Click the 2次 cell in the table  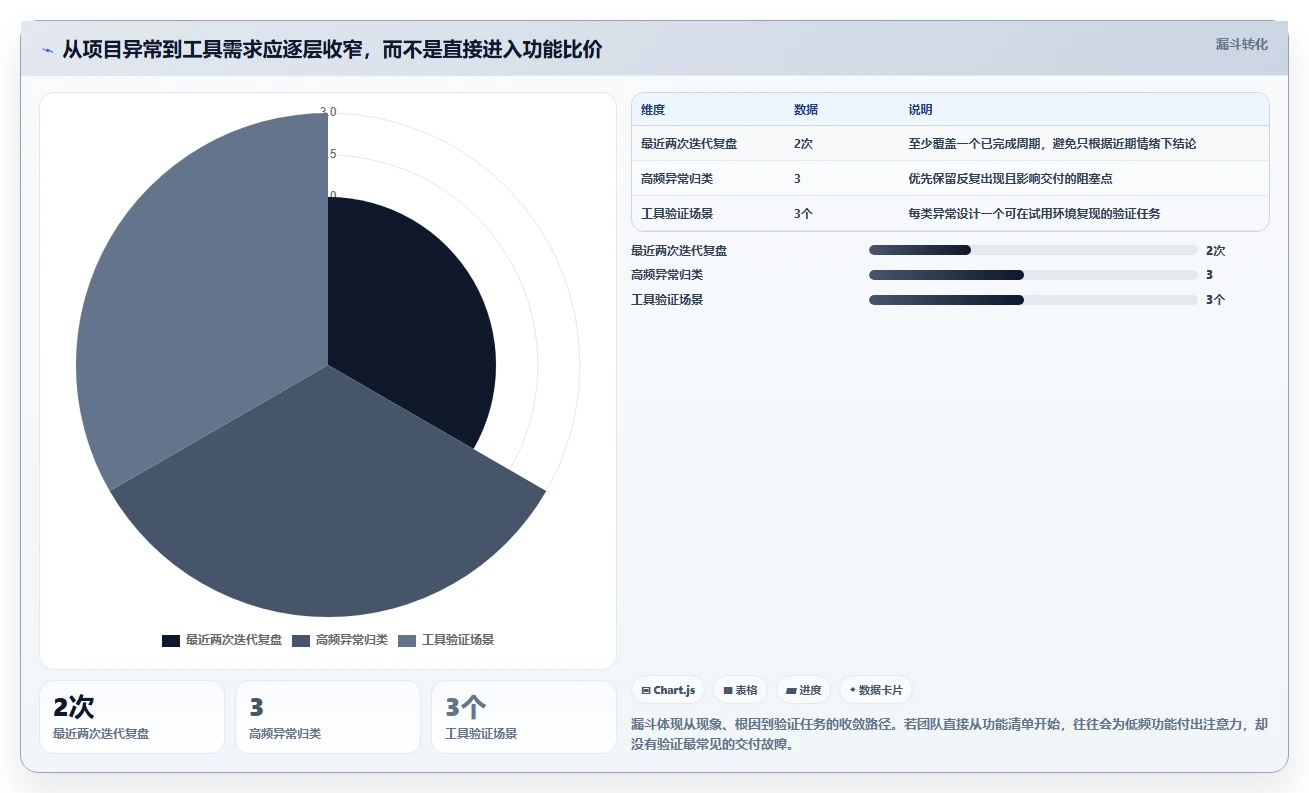(803, 144)
